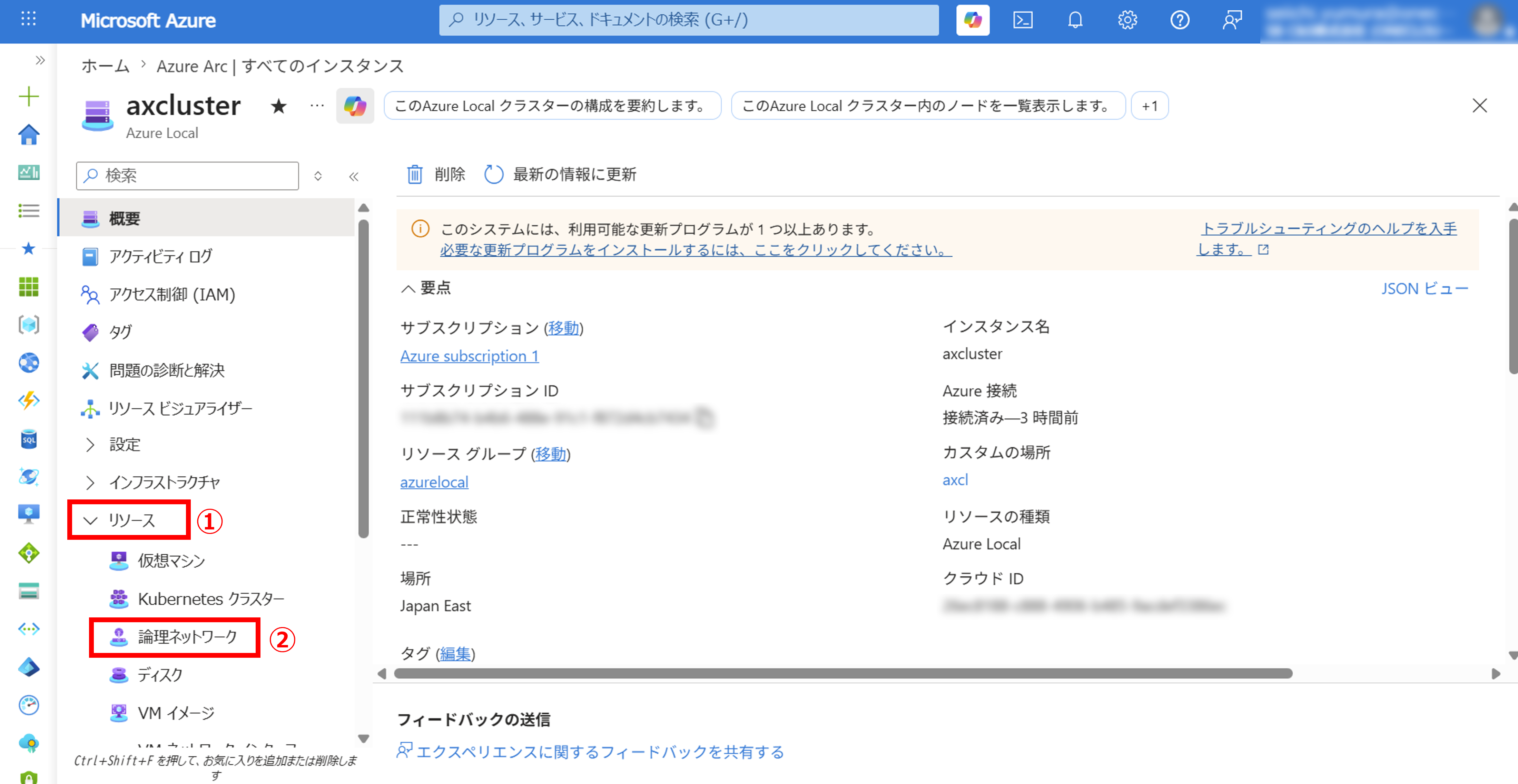Viewport: 1518px width, 784px height.
Task: Click the ノードを一覧表示します suggestion
Action: point(928,106)
